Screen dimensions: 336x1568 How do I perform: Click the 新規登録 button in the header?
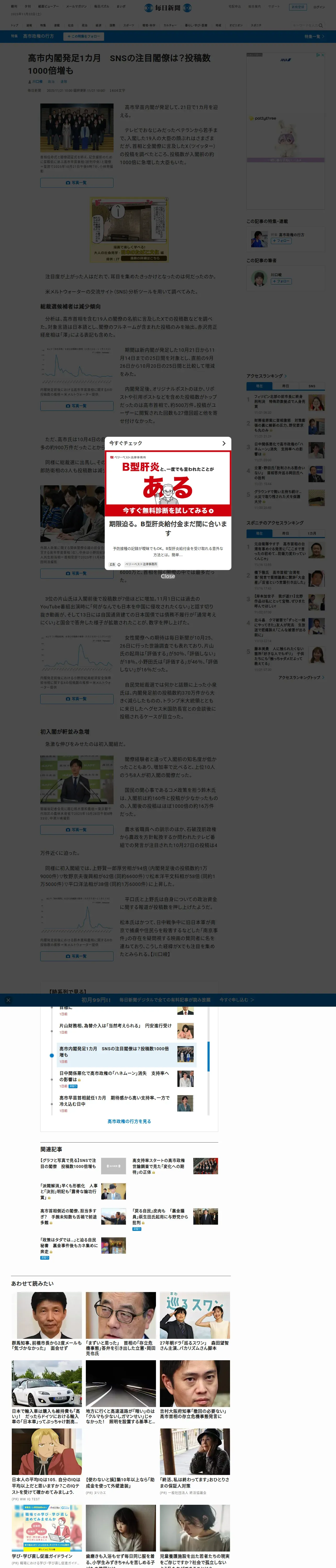click(x=298, y=7)
